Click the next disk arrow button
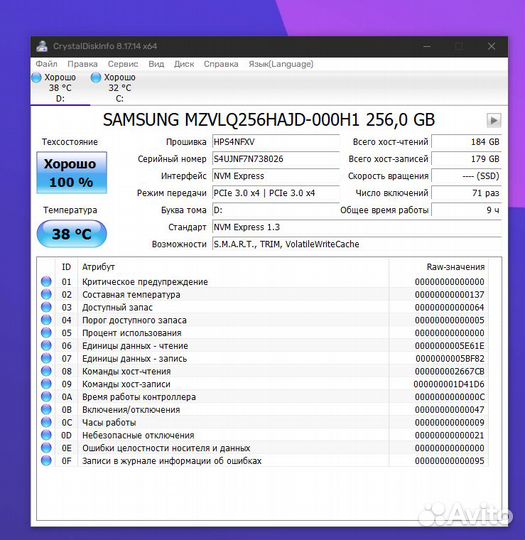The image size is (525, 540). [x=494, y=121]
